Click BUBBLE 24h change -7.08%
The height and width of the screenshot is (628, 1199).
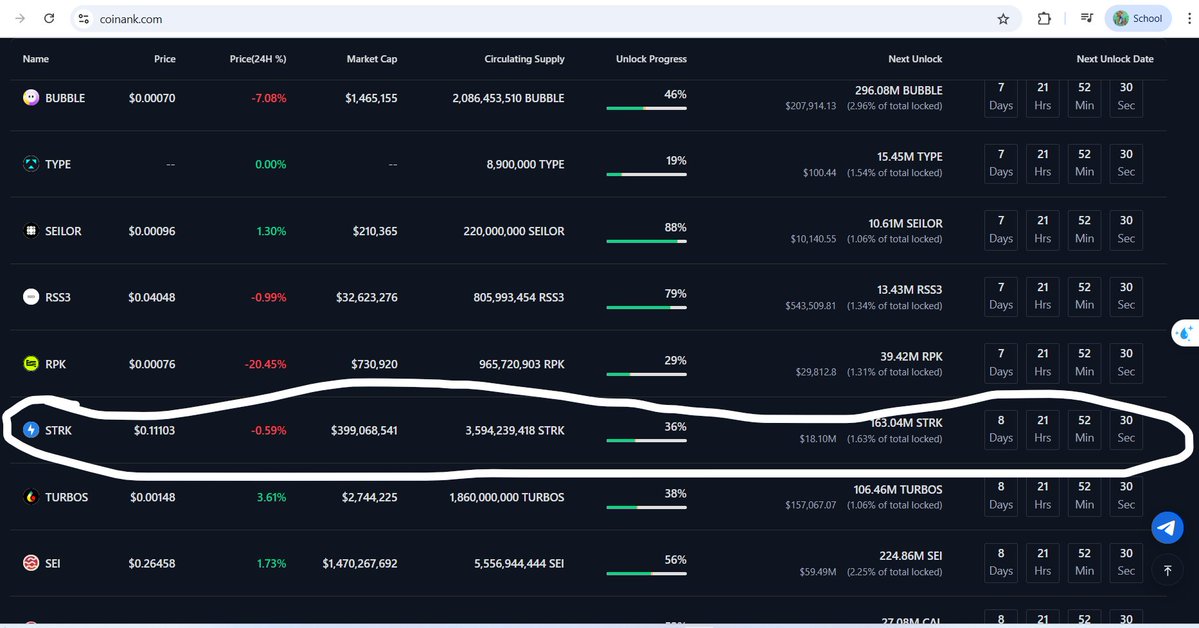point(269,98)
